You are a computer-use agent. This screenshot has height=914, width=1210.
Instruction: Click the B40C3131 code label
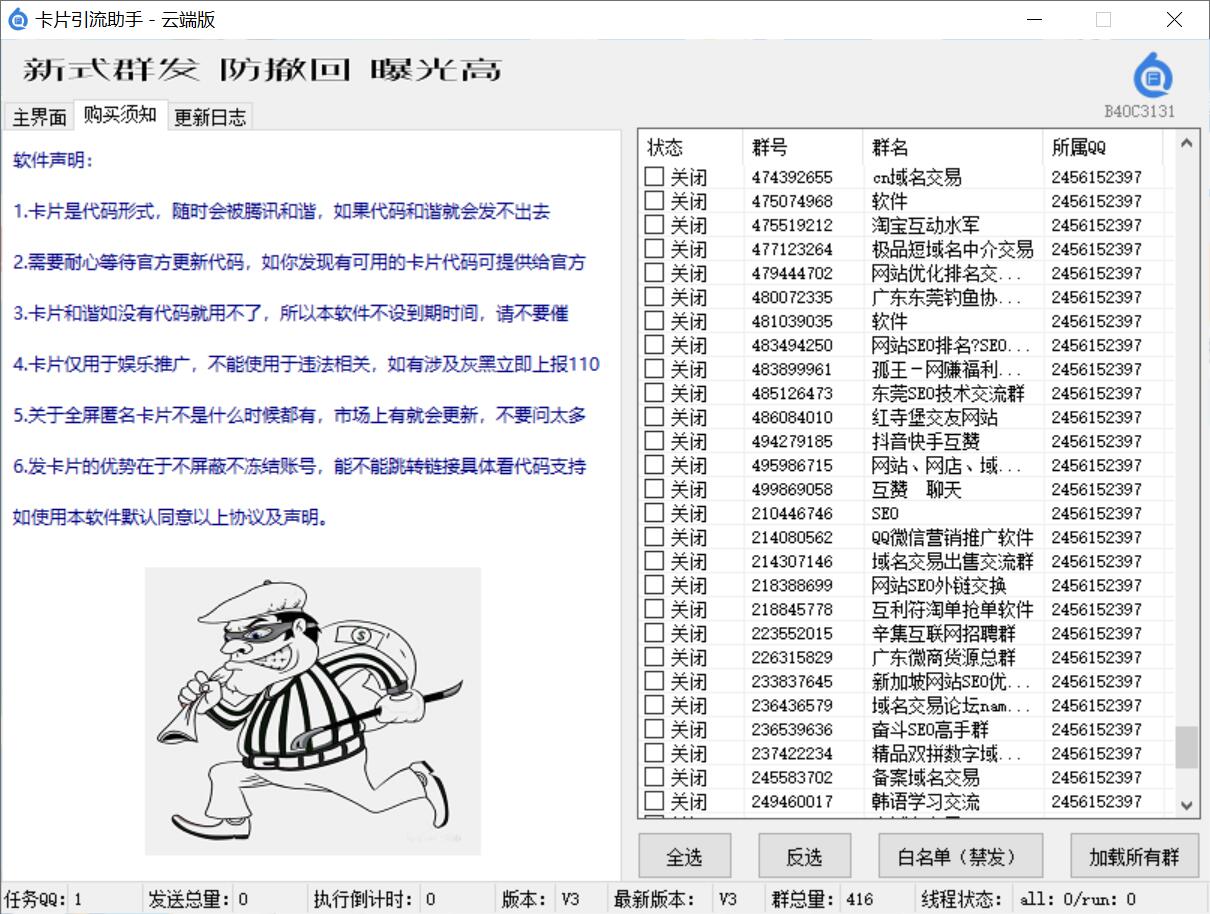click(x=1140, y=111)
